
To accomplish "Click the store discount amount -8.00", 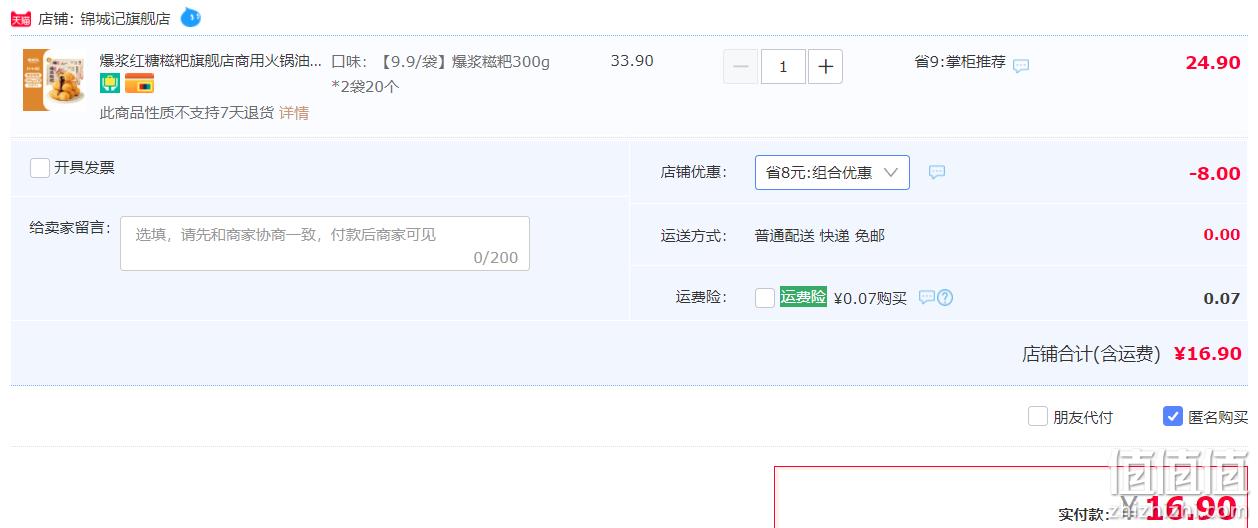I will tap(1215, 174).
